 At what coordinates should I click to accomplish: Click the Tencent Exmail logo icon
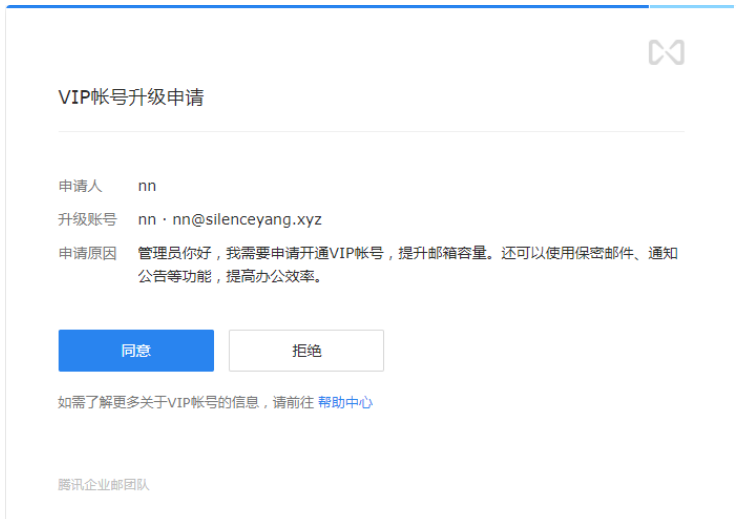(666, 52)
